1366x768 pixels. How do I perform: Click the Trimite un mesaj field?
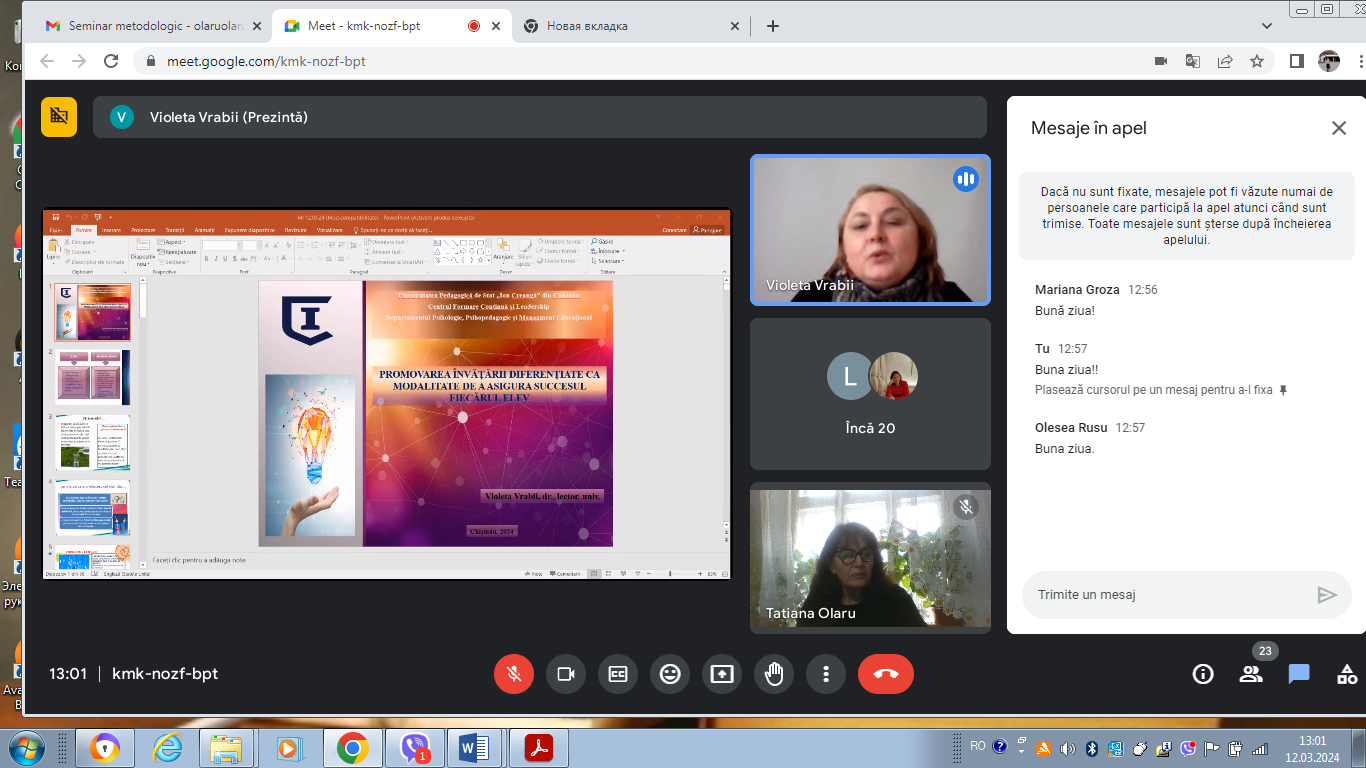[1170, 595]
